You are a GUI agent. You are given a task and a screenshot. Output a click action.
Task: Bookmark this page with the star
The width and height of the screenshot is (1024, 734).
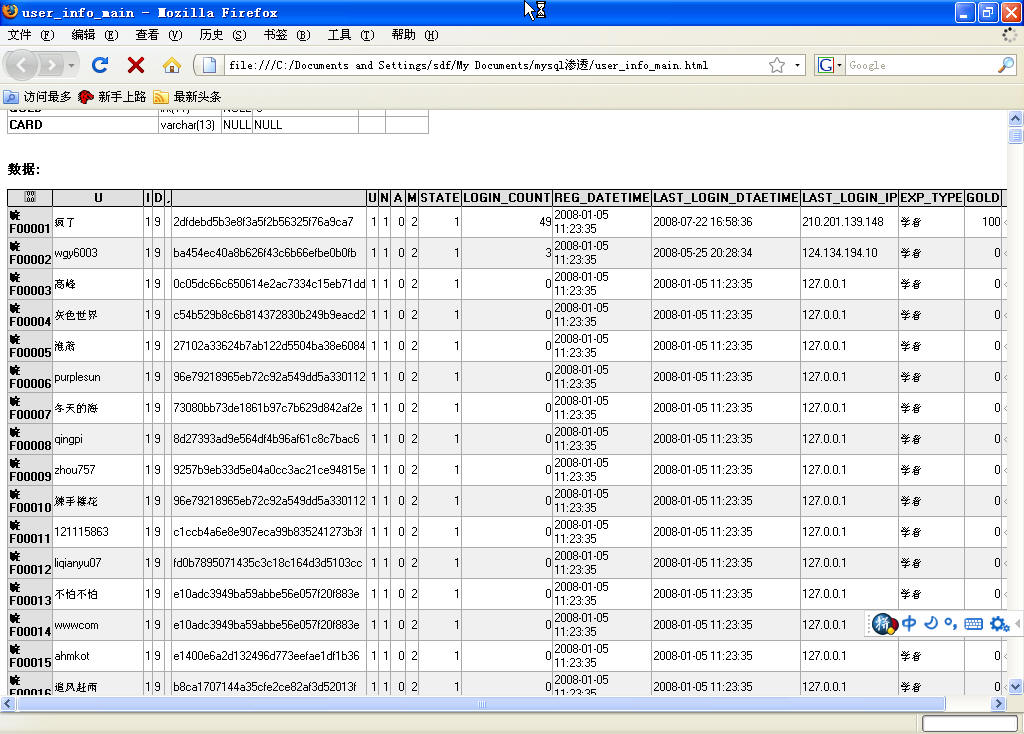tap(776, 65)
